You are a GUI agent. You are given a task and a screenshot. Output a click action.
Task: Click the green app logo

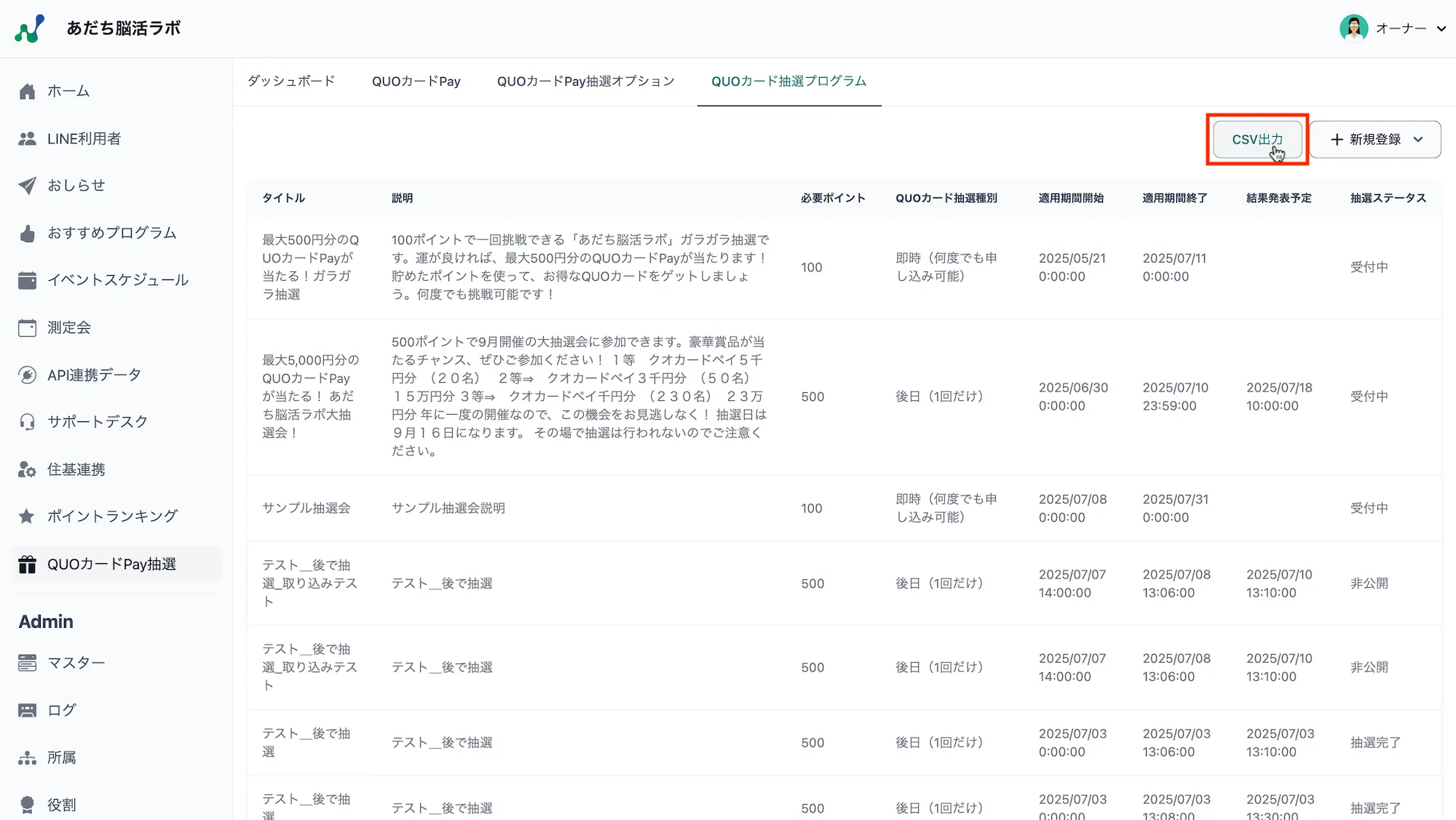pyautogui.click(x=30, y=29)
